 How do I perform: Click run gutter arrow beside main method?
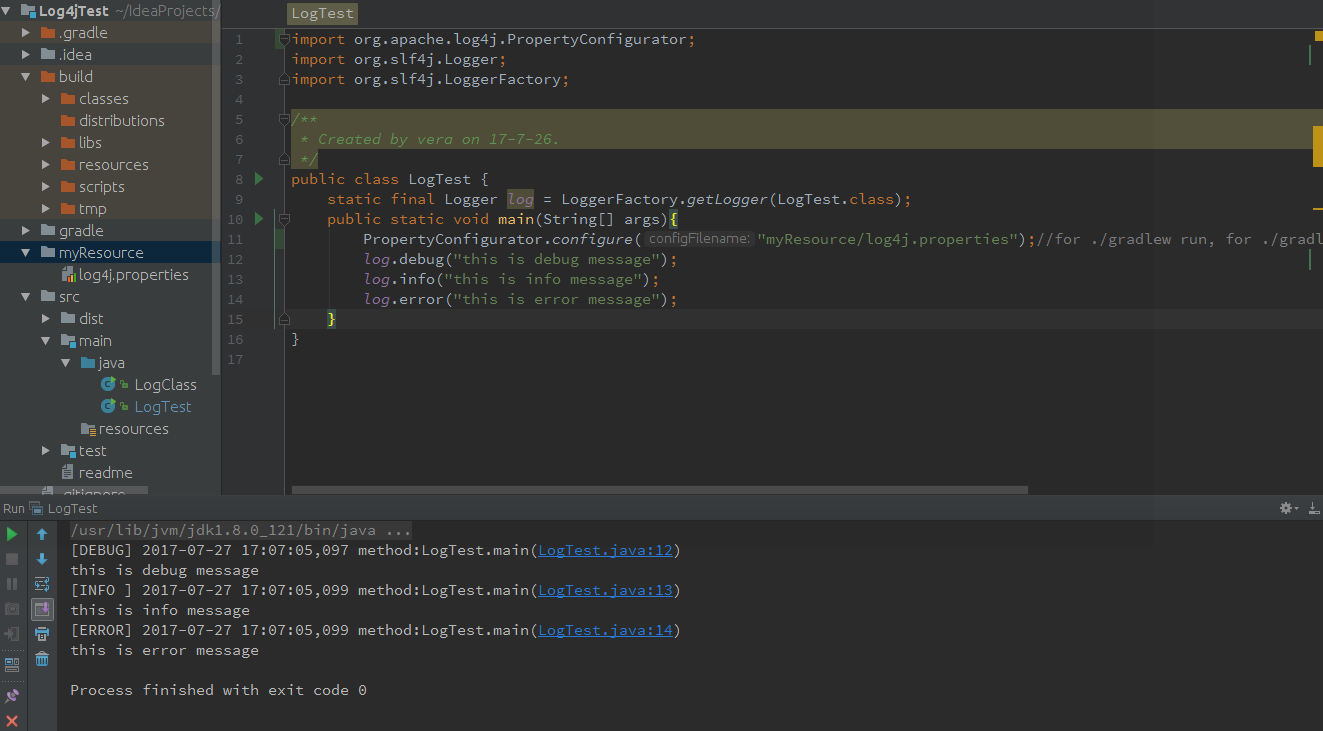(x=259, y=219)
